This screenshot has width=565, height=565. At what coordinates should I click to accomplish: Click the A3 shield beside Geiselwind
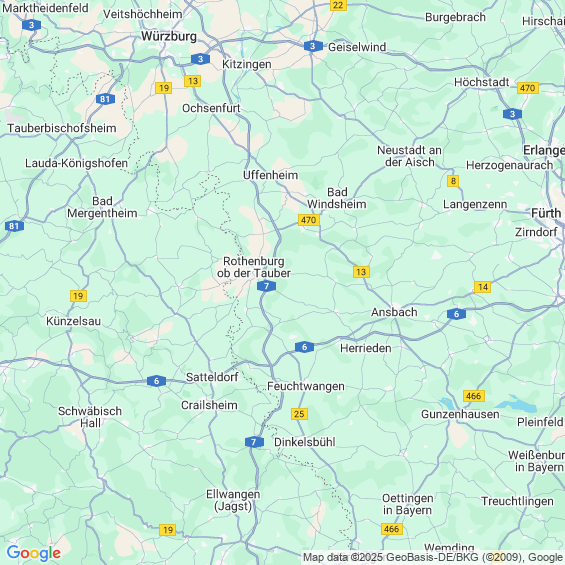coord(313,46)
